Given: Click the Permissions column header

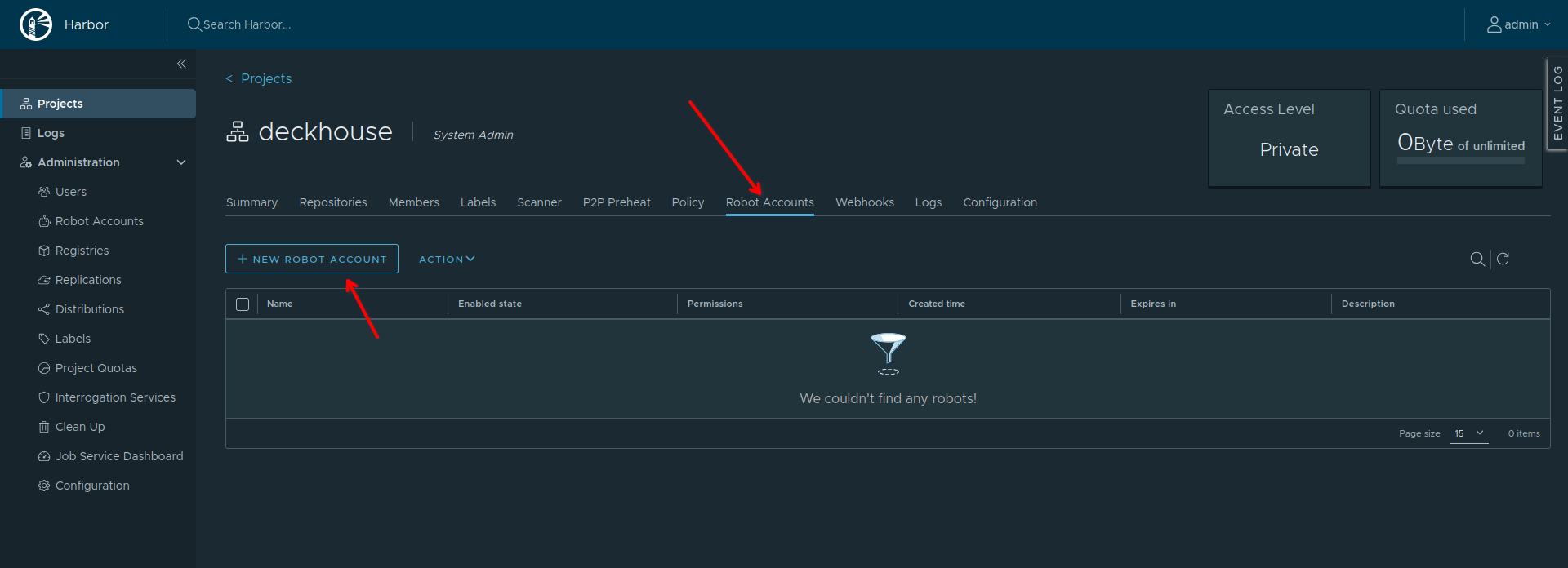Looking at the screenshot, I should pos(715,304).
